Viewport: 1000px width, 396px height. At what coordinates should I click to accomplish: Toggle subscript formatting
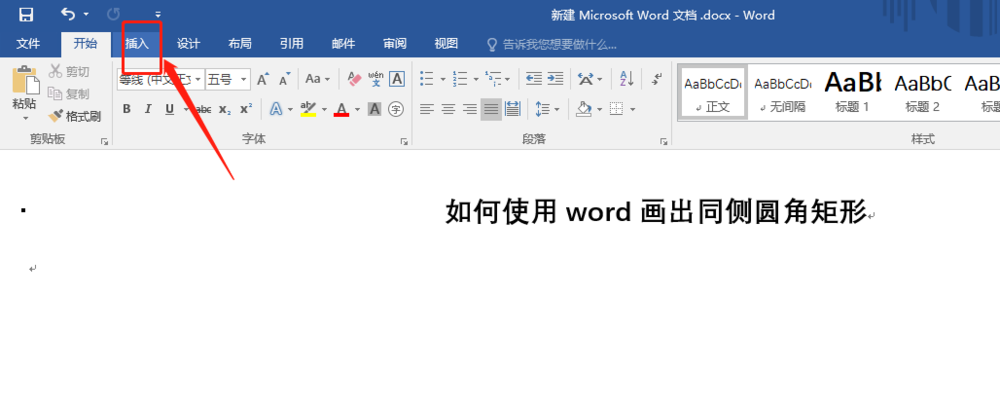(x=224, y=110)
